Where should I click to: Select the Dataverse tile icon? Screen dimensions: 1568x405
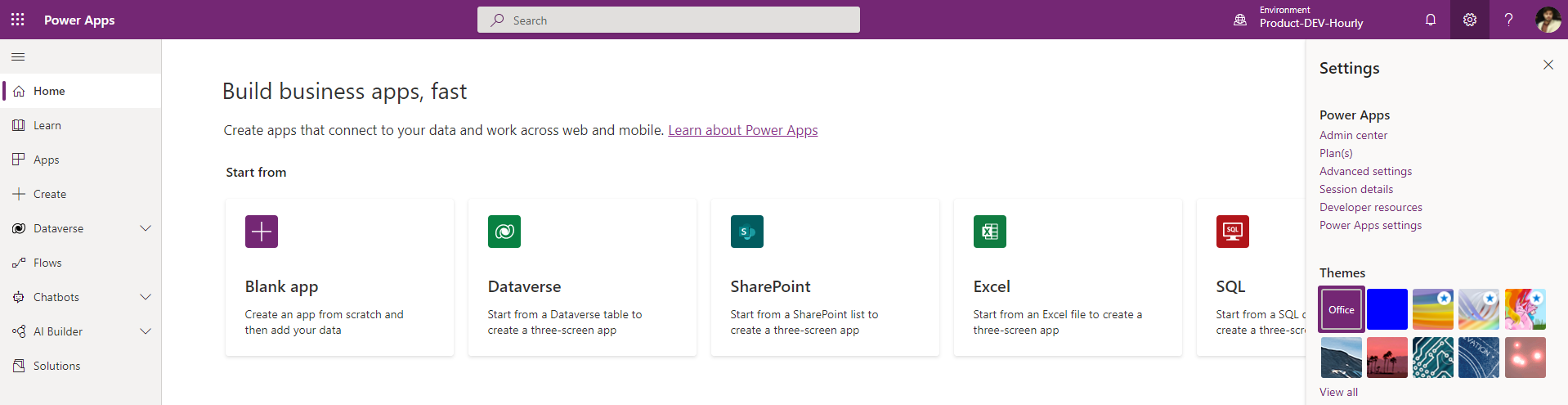[504, 232]
